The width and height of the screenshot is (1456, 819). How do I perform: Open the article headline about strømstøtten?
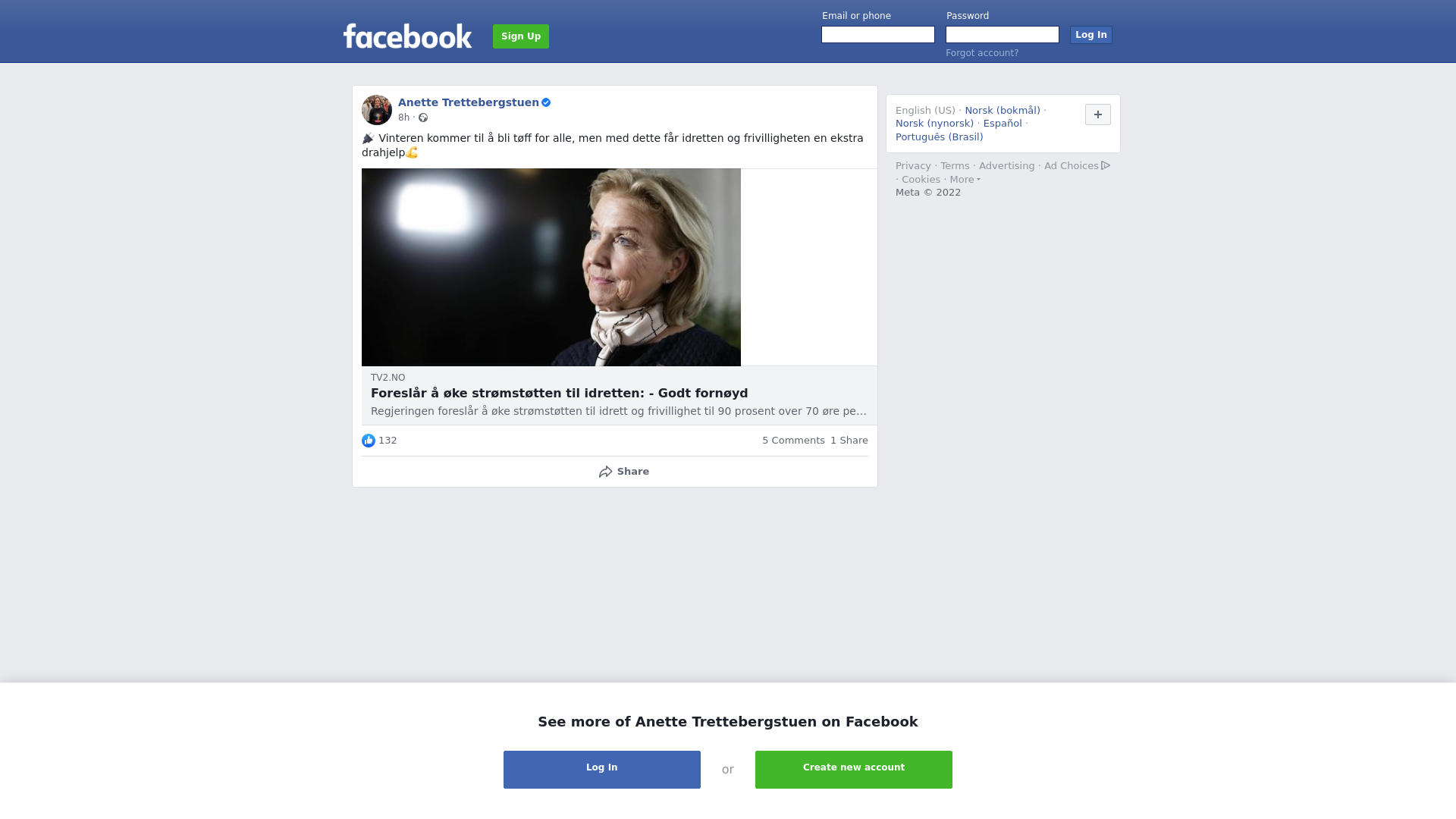(x=559, y=394)
